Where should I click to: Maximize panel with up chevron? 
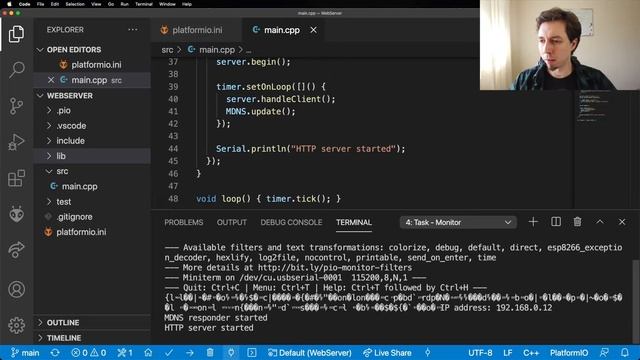pos(600,222)
